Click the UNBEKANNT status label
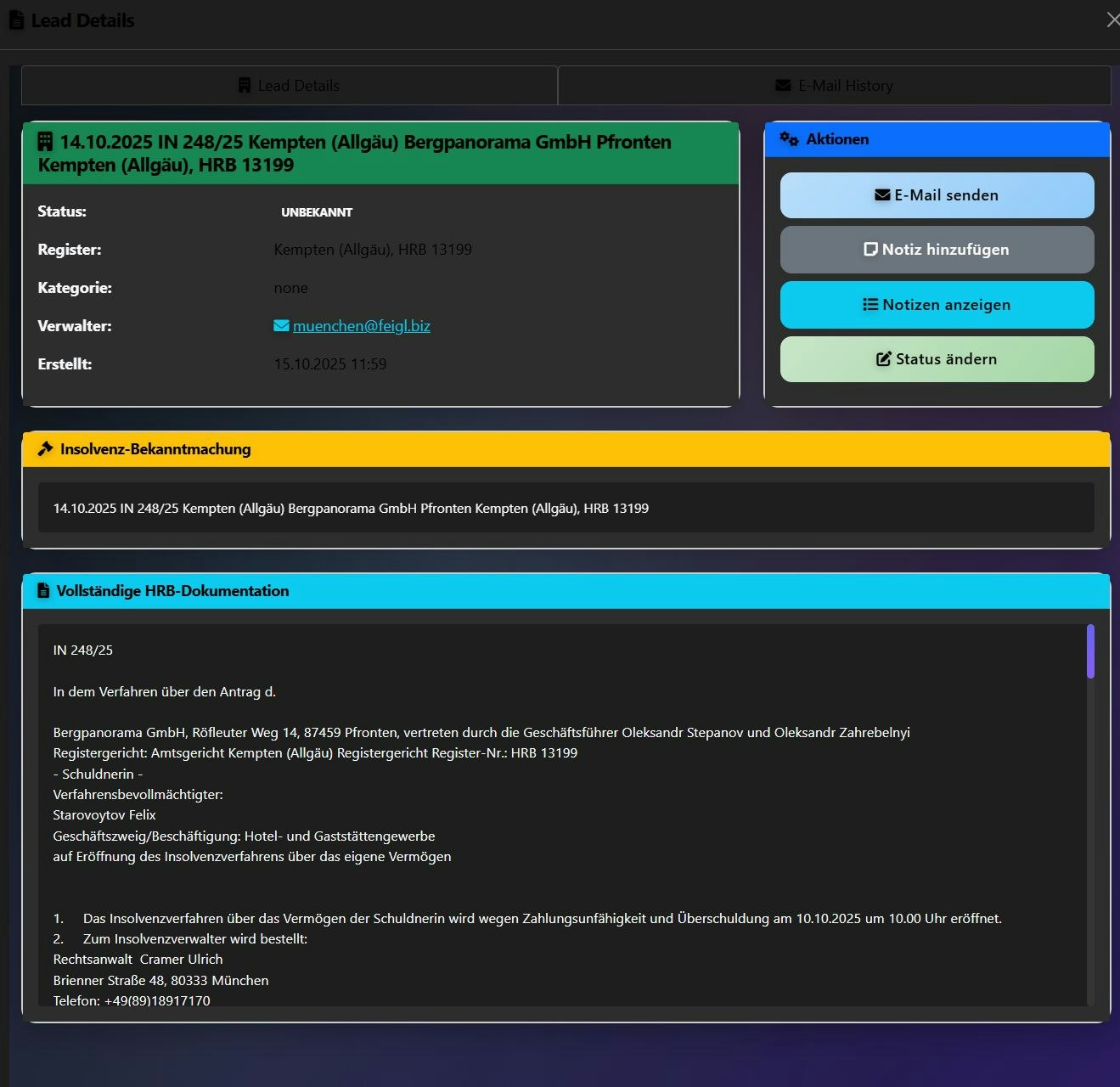 point(317,211)
